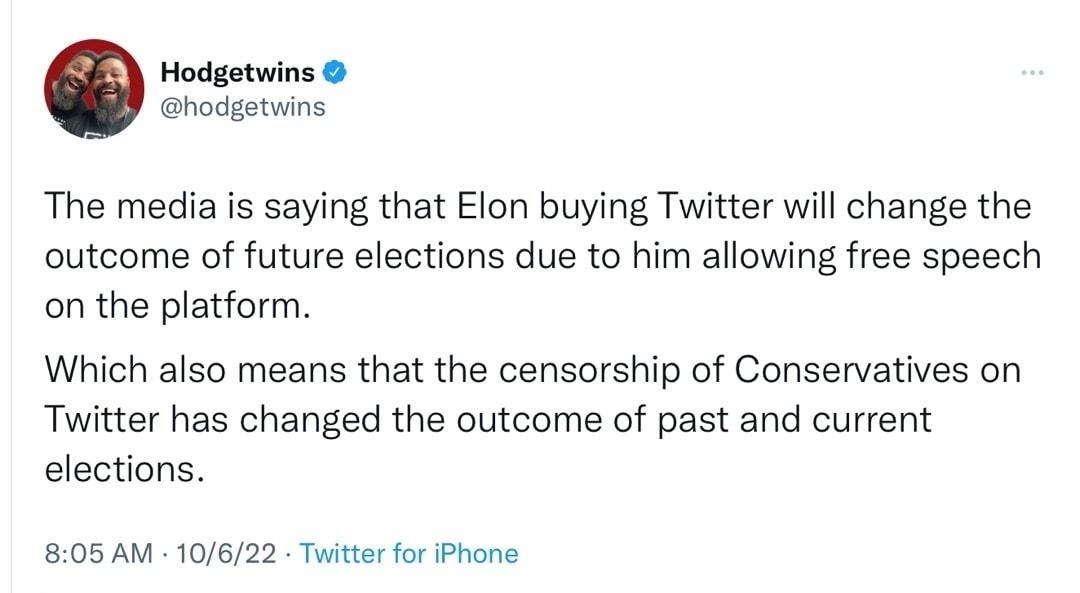Tap the circular avatar showing two laughing men
Viewport: 1080px width, 593px height.
pos(93,85)
